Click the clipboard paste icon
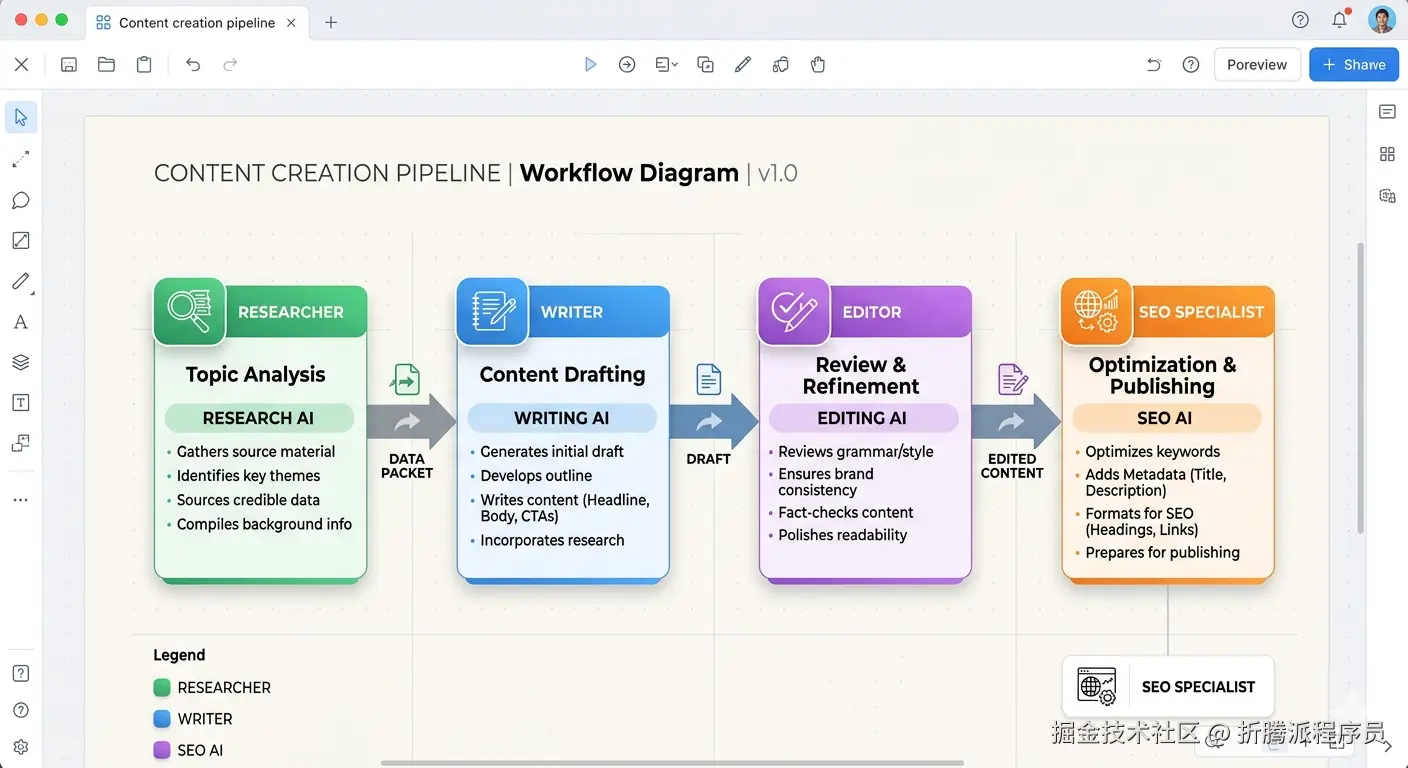This screenshot has height=768, width=1408. pos(144,65)
